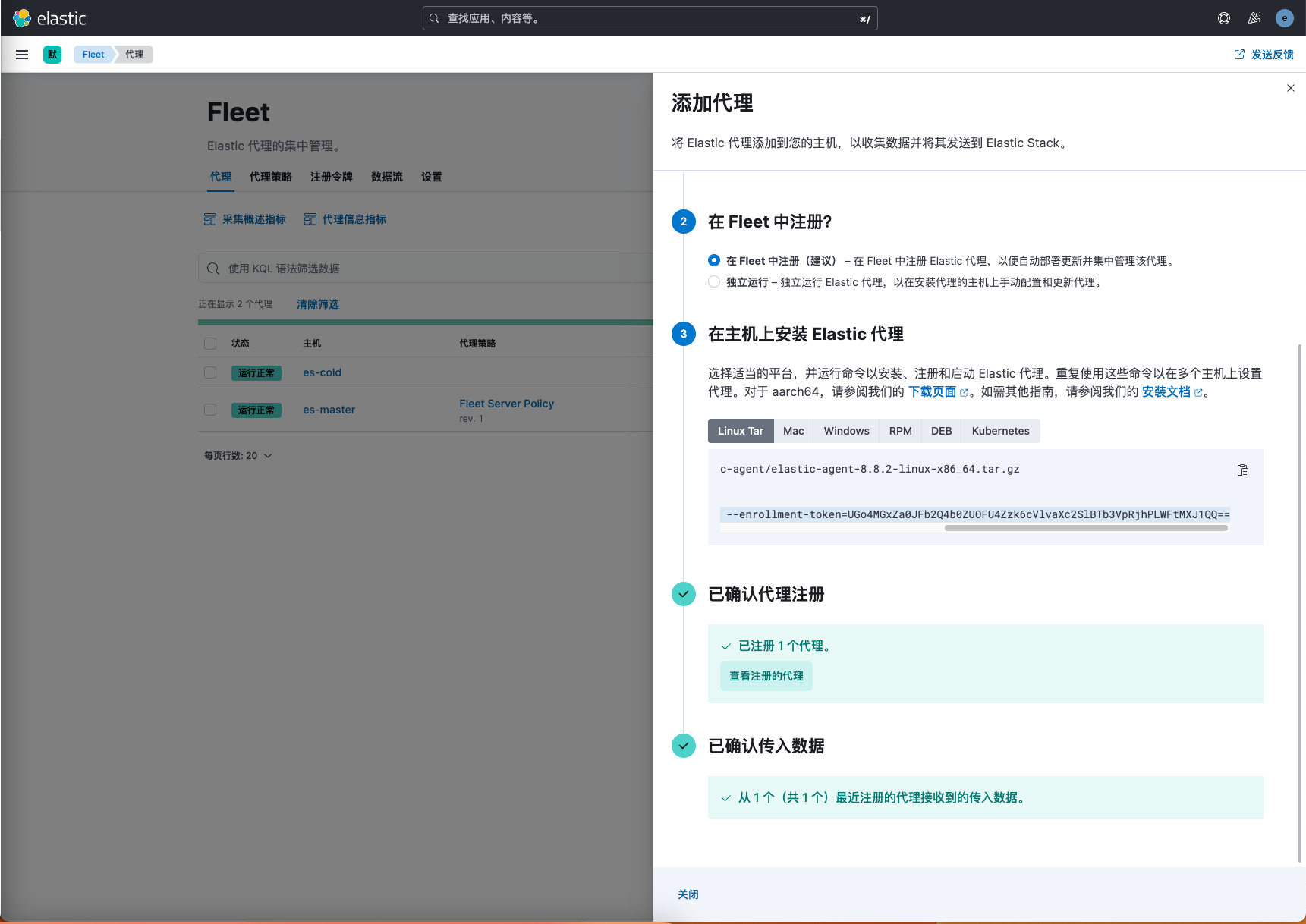The image size is (1306, 924).
Task: Click the 已确认传入数据 step checkmark icon
Action: tap(684, 746)
